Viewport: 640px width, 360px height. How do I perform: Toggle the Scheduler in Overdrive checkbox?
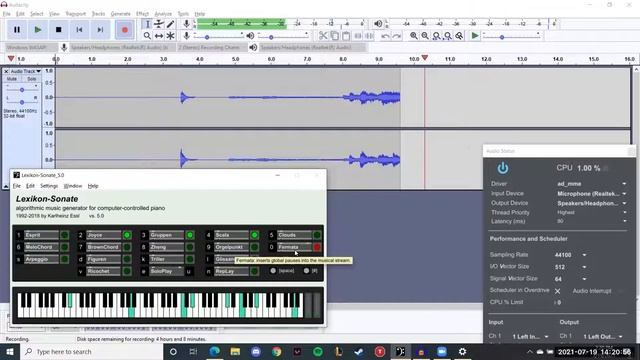[557, 291]
